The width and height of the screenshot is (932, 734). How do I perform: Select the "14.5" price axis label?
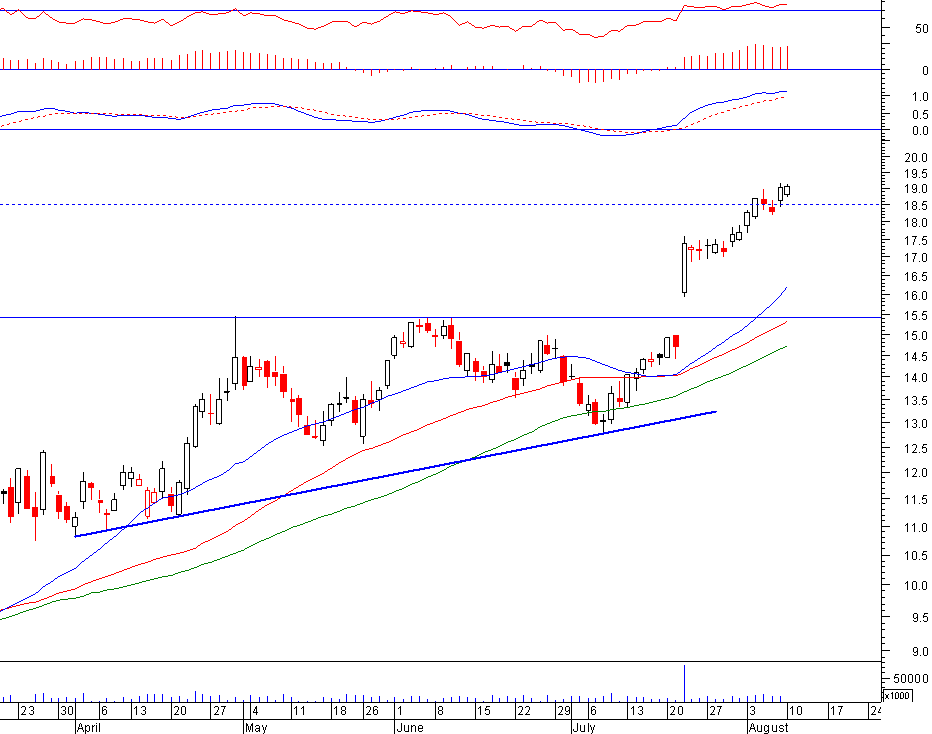pyautogui.click(x=915, y=357)
